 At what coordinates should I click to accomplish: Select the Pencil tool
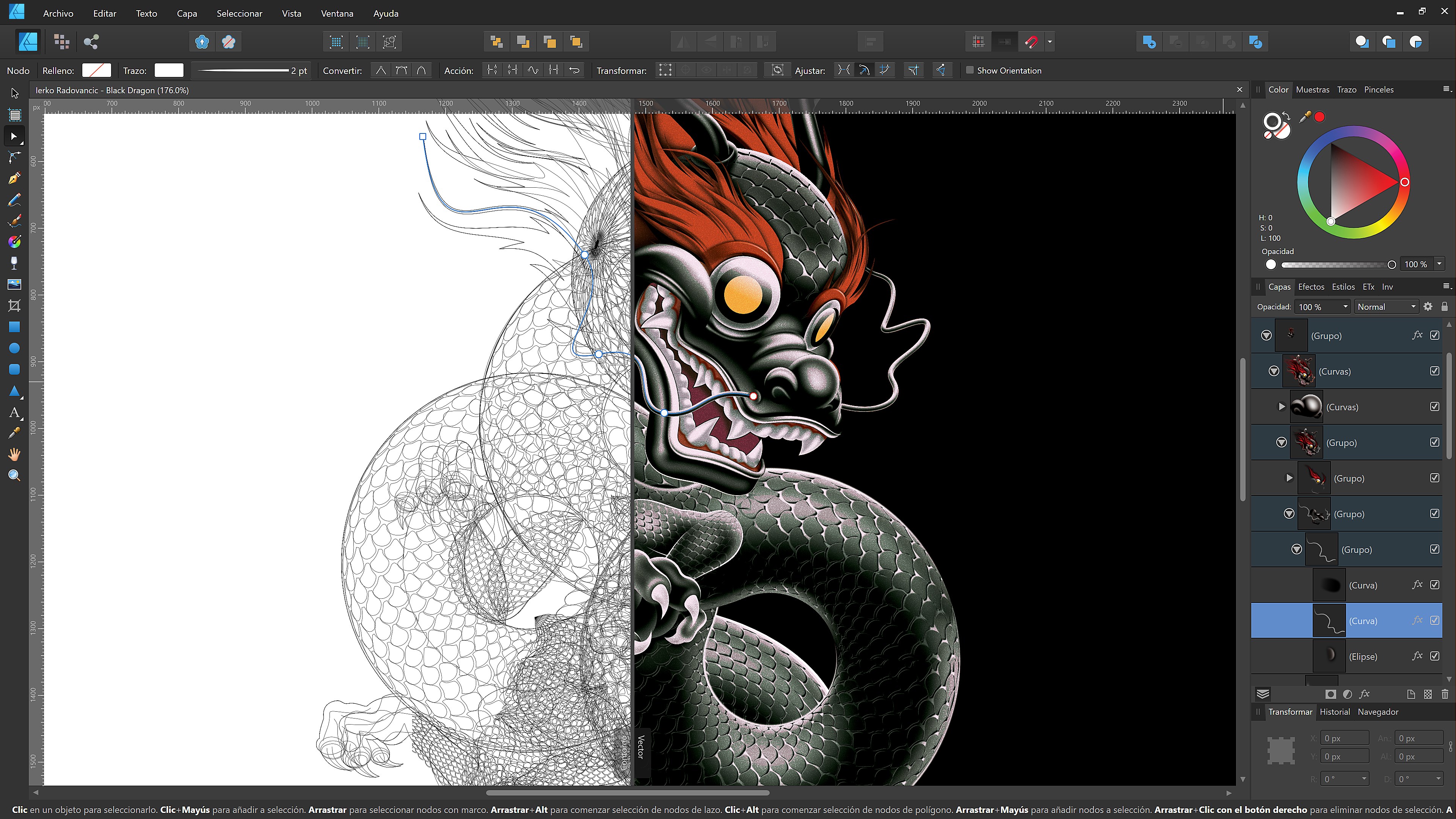coord(14,199)
